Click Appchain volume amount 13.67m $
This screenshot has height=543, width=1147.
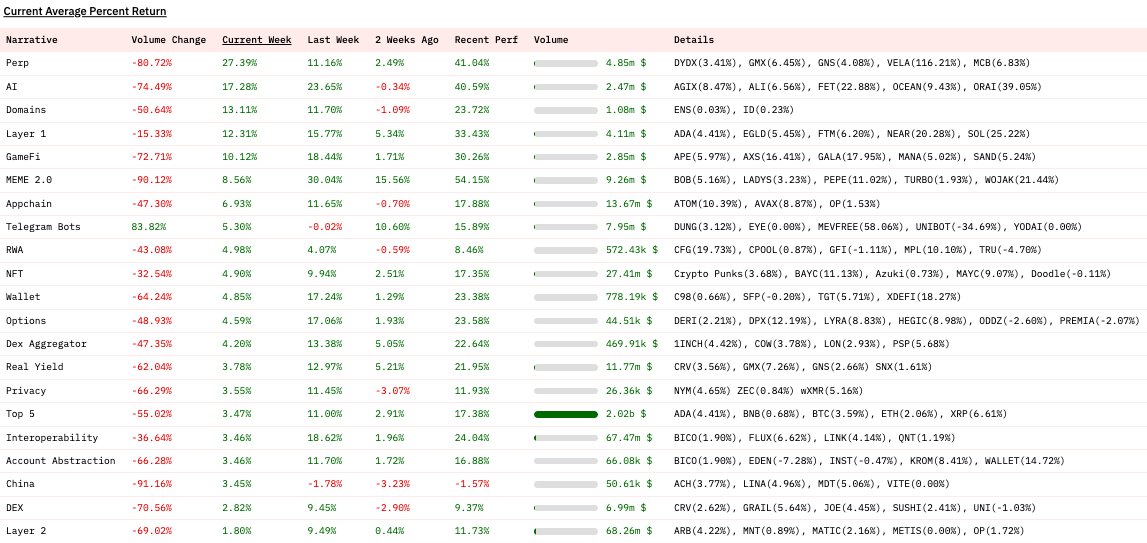(629, 203)
